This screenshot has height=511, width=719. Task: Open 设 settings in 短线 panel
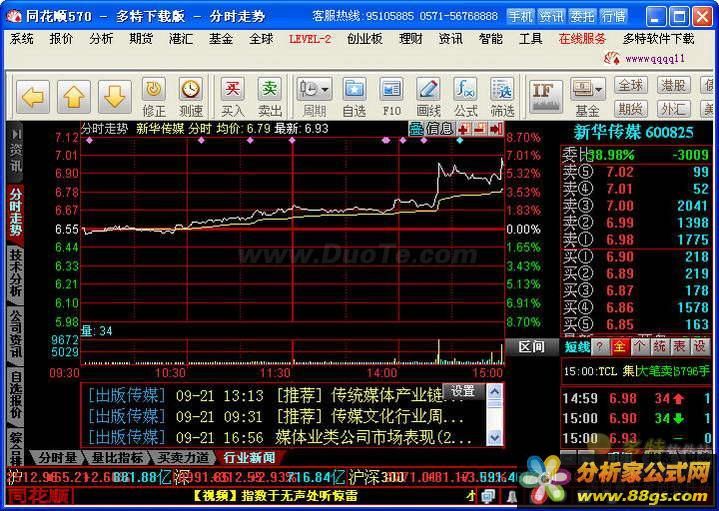click(x=699, y=347)
